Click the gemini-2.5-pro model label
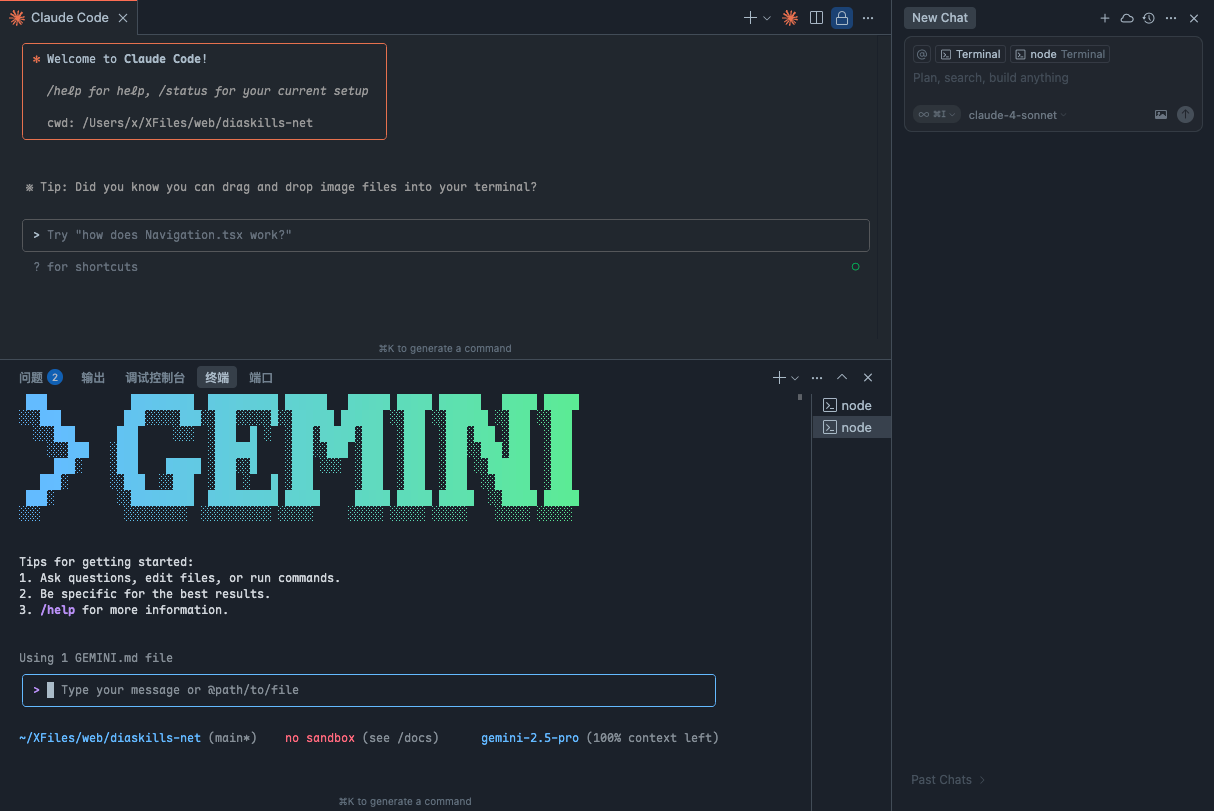1214x811 pixels. pyautogui.click(x=530, y=738)
